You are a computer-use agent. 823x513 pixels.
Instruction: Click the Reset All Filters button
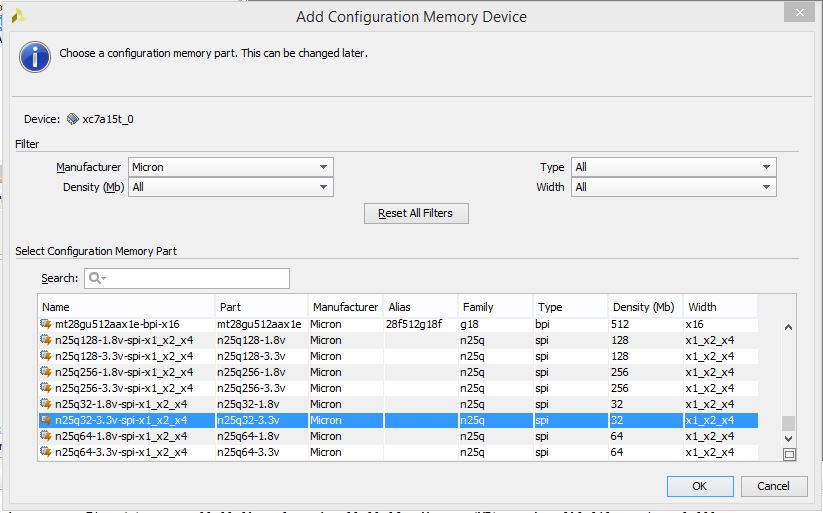416,213
